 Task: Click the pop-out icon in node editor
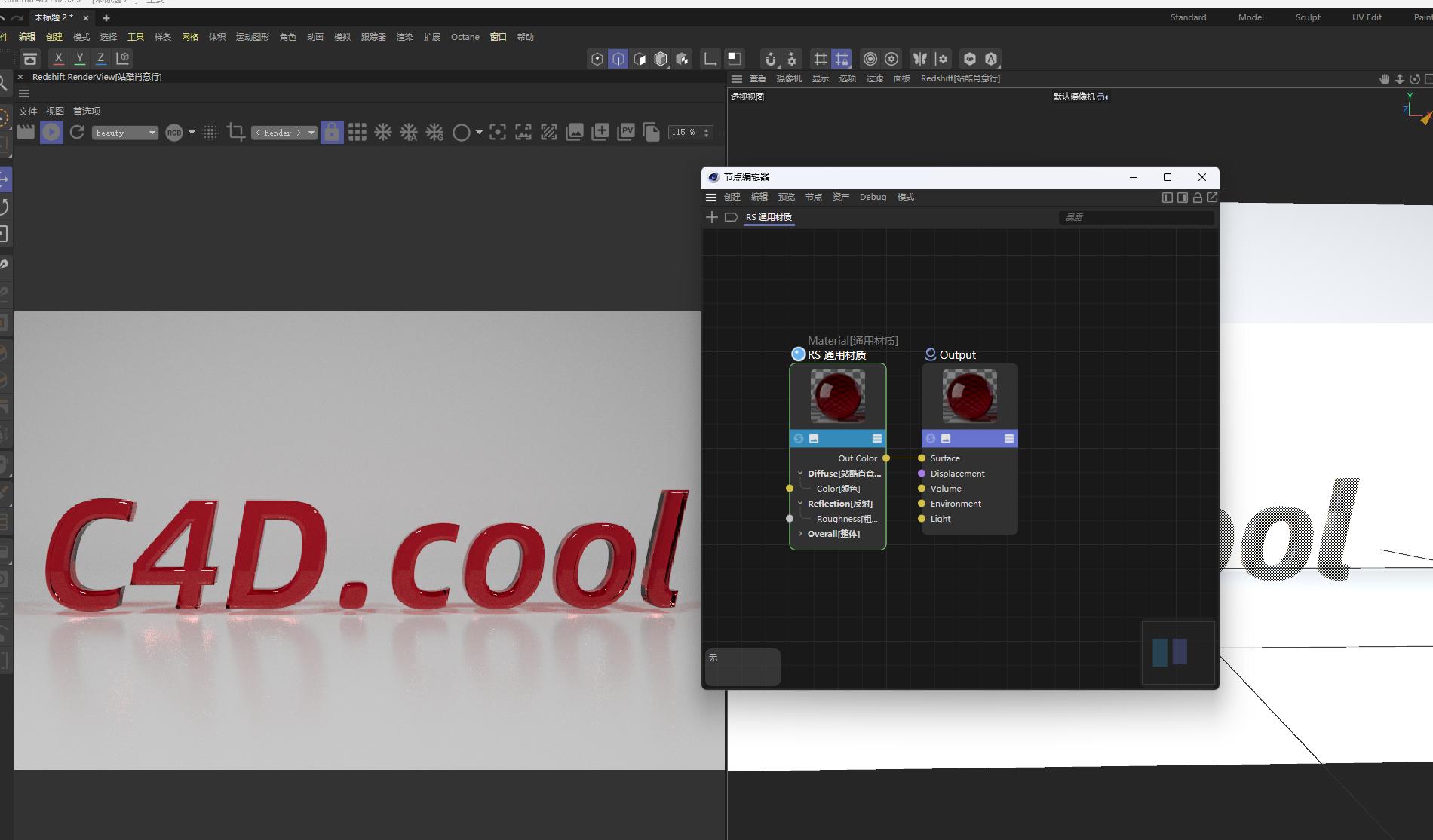point(1212,198)
